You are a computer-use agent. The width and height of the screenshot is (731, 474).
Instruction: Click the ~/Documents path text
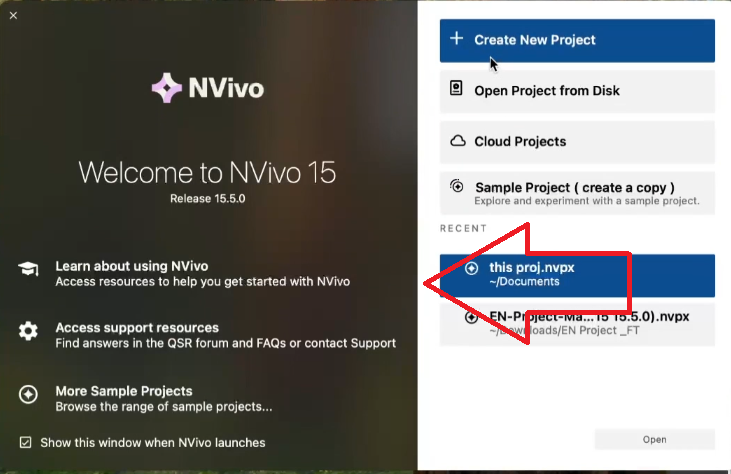524,282
